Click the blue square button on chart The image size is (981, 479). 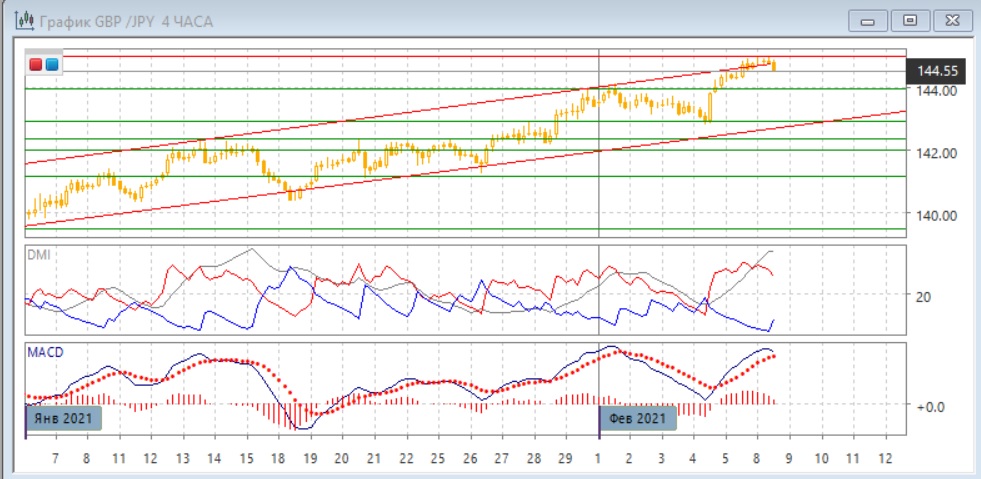tap(52, 65)
